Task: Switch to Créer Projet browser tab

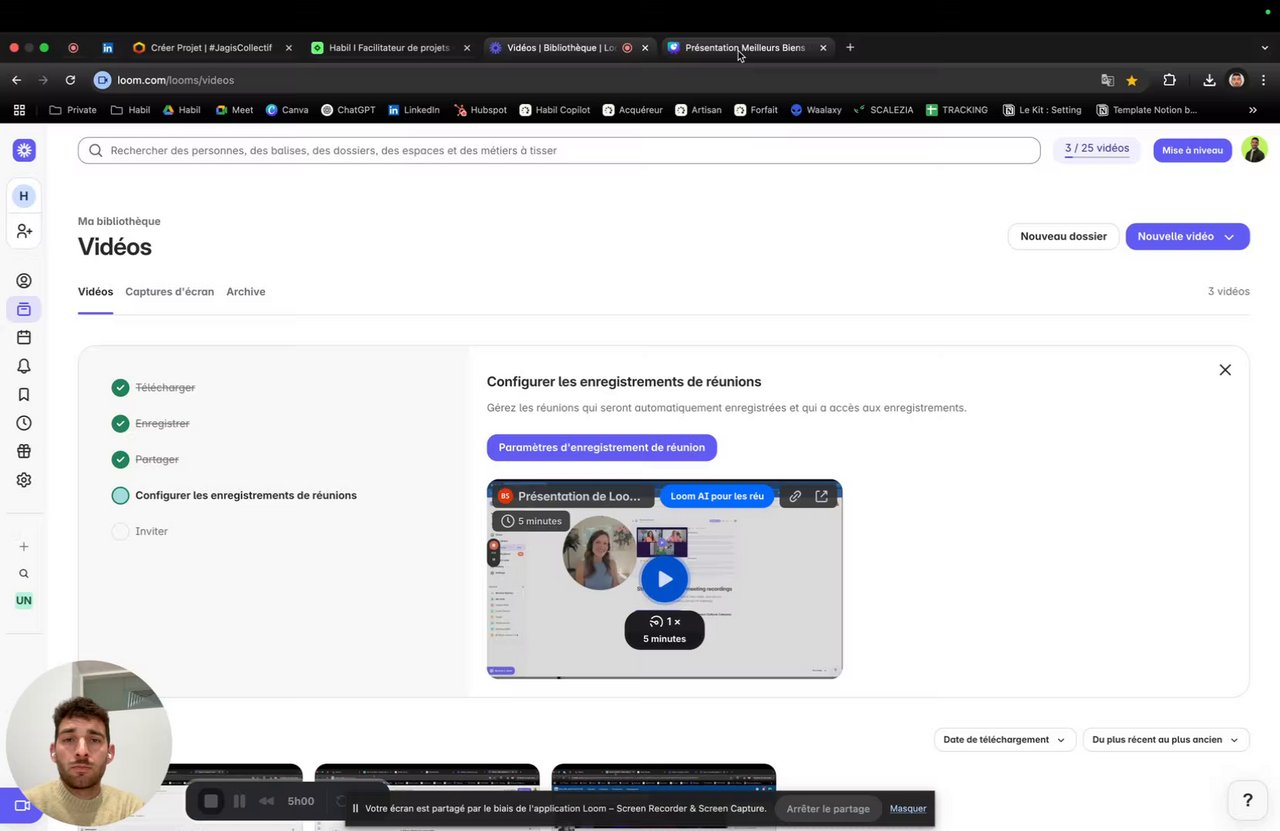Action: click(x=211, y=47)
